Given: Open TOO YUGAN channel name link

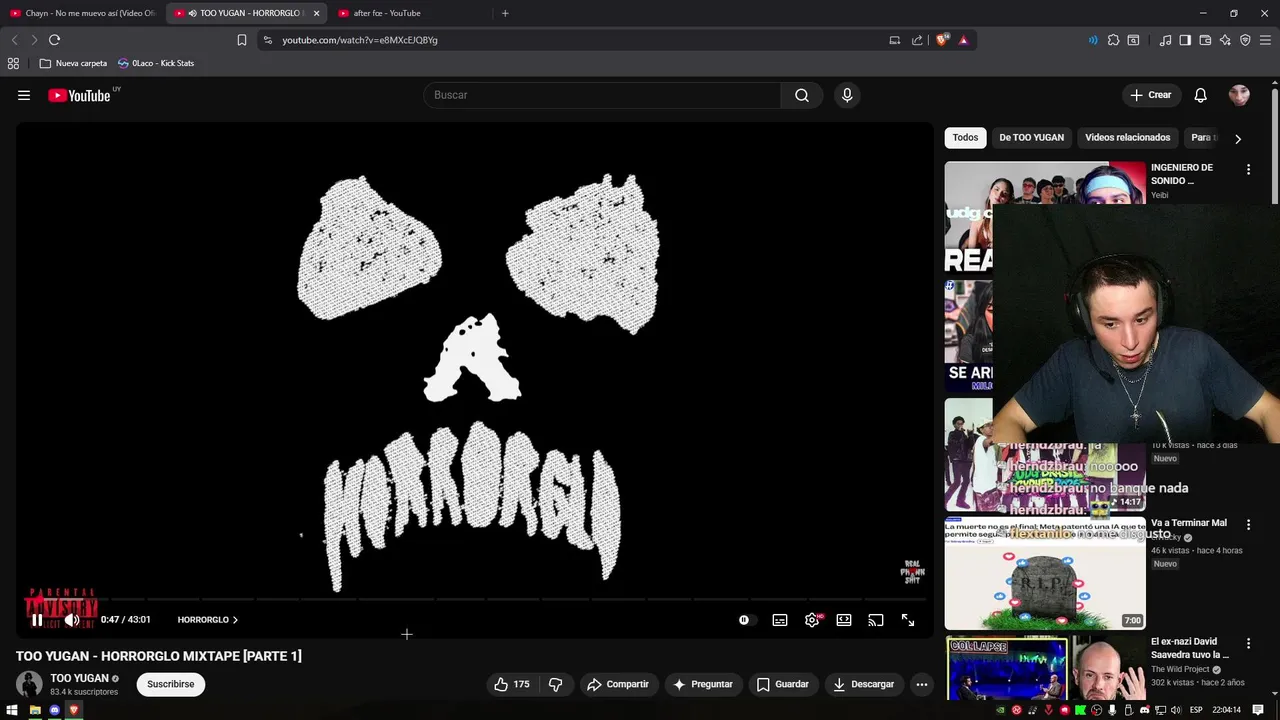Looking at the screenshot, I should tap(79, 678).
